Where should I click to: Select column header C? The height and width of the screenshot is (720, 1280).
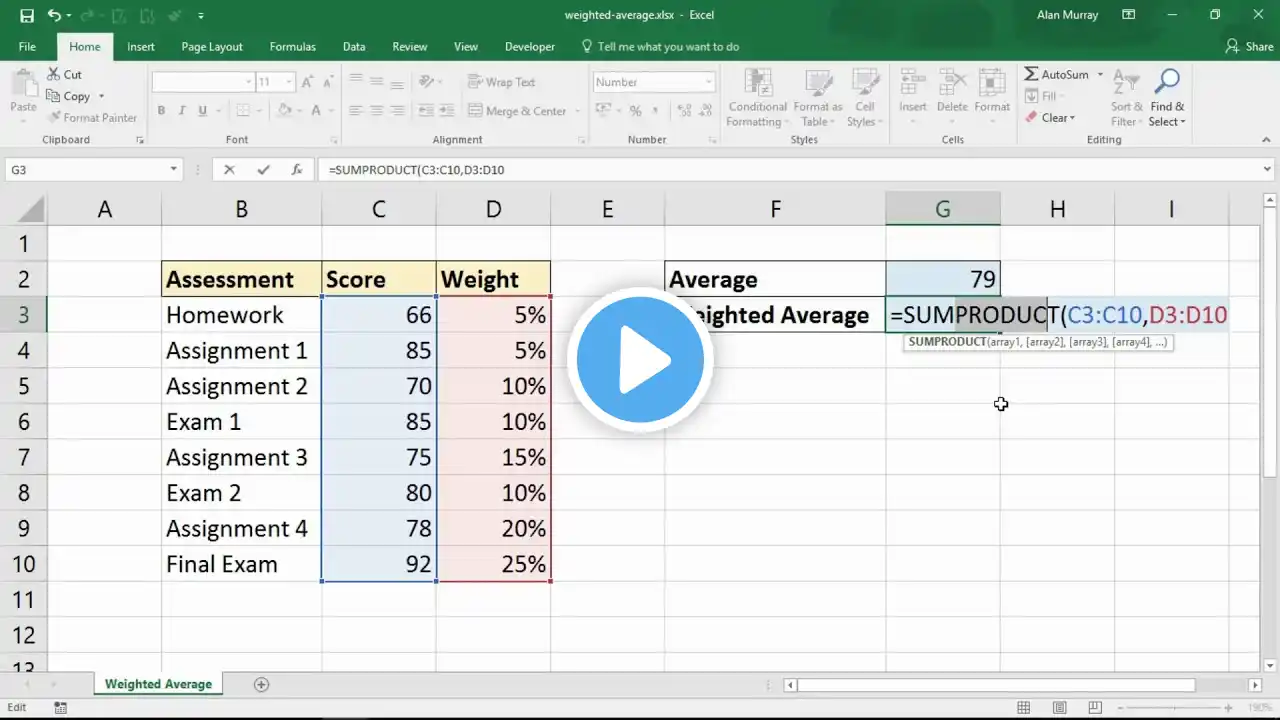[x=379, y=209]
